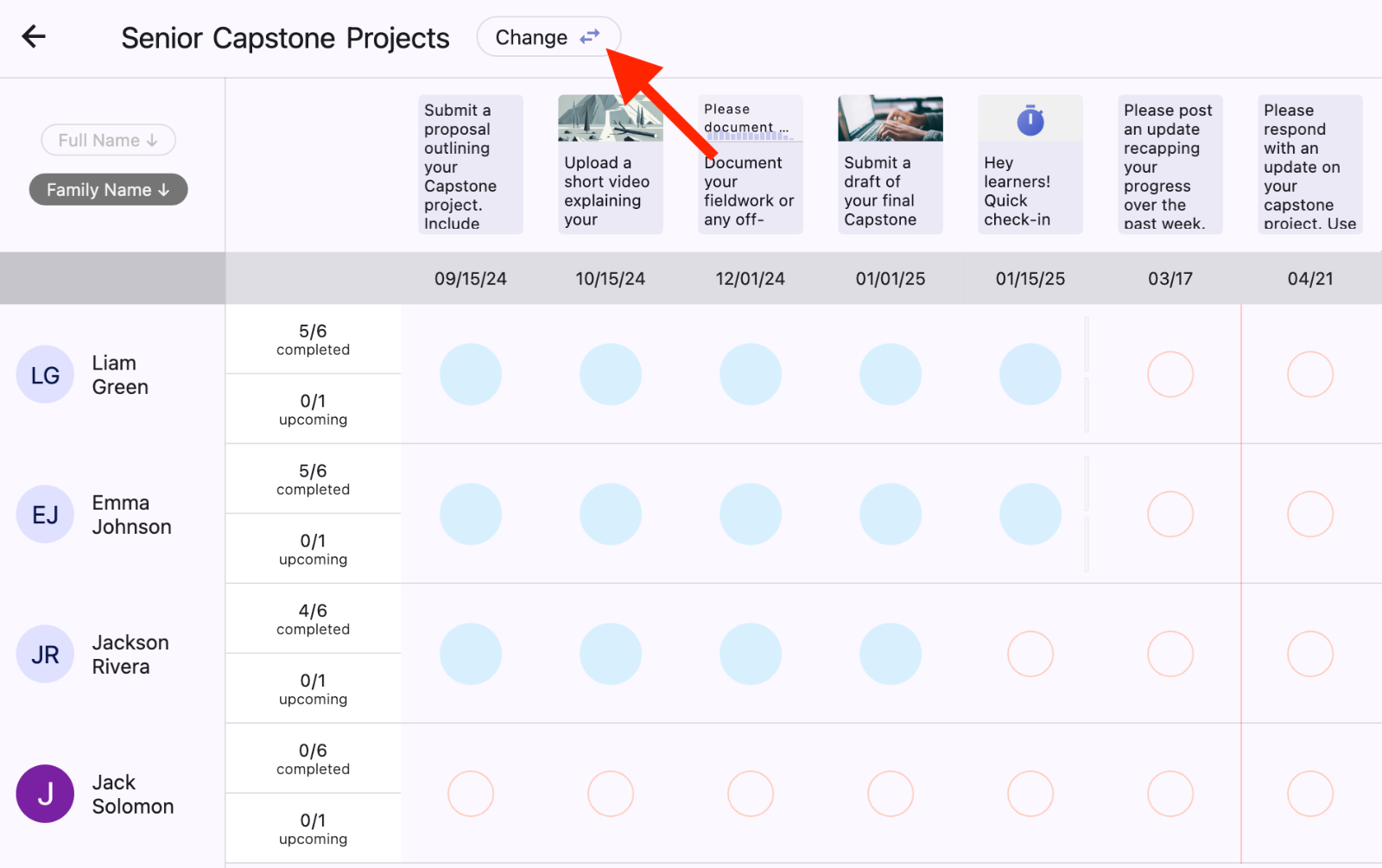The width and height of the screenshot is (1382, 868).
Task: Open Jack Solomon's purple J avatar
Action: tap(45, 794)
